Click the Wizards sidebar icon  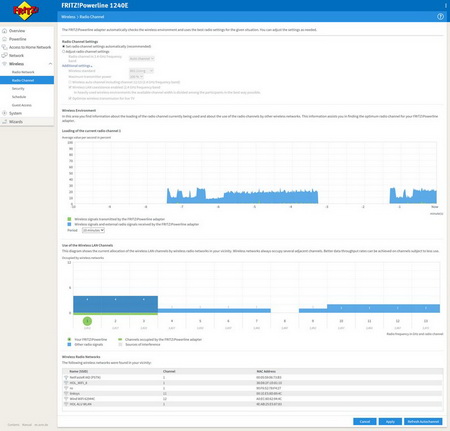pyautogui.click(x=4, y=122)
